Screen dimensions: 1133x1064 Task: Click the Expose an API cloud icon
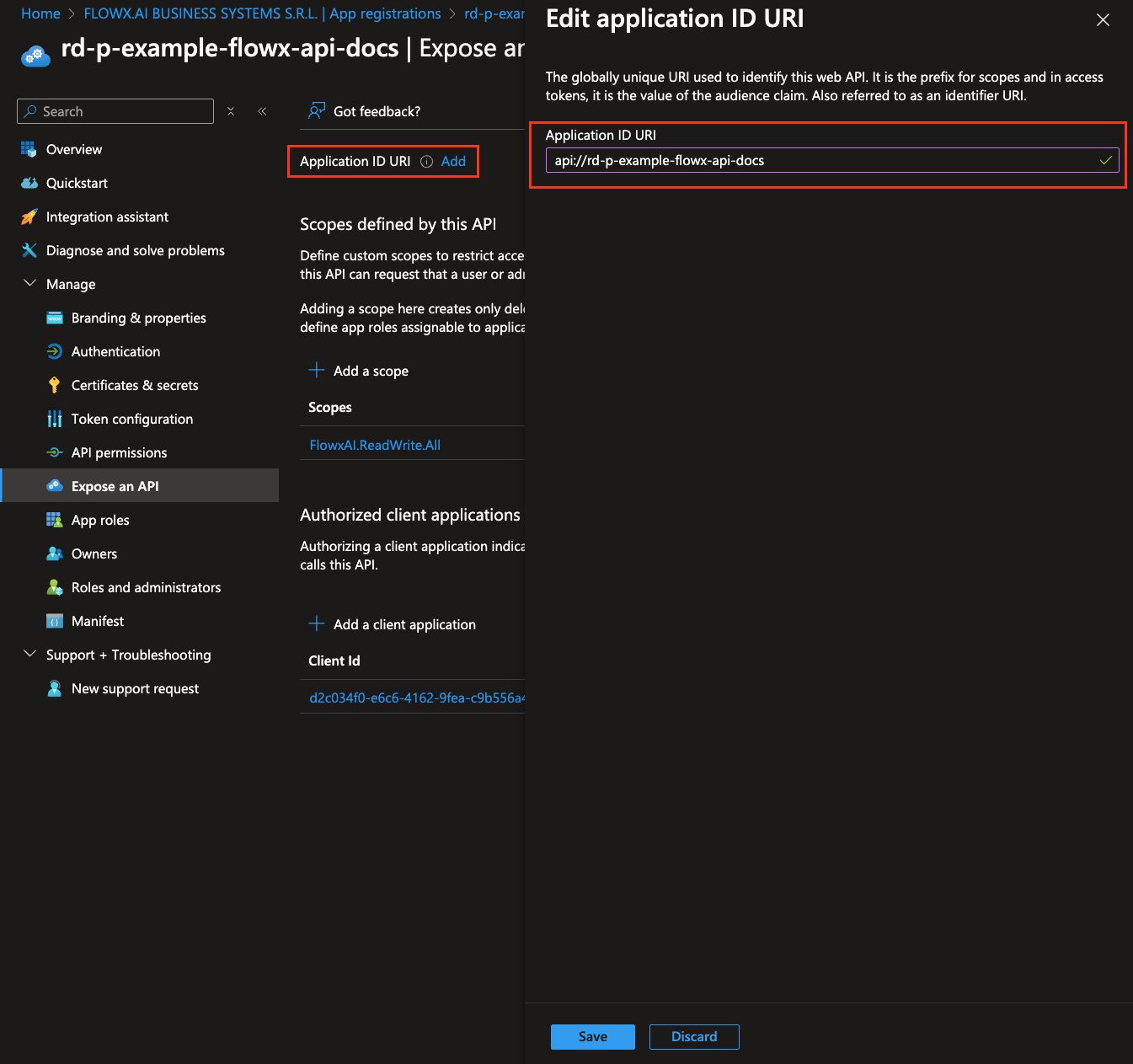pos(55,486)
